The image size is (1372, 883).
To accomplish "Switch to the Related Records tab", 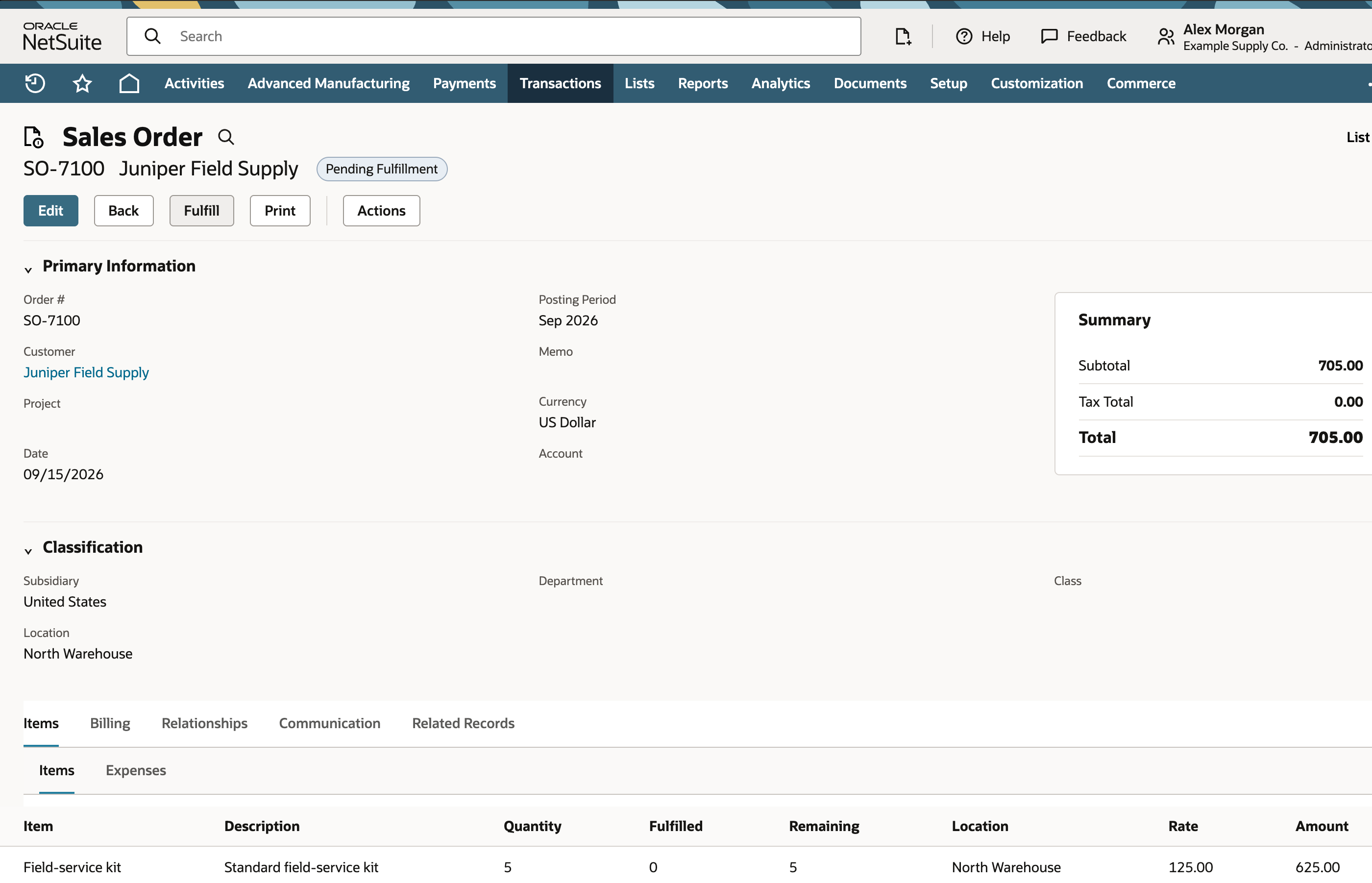I will pyautogui.click(x=463, y=723).
